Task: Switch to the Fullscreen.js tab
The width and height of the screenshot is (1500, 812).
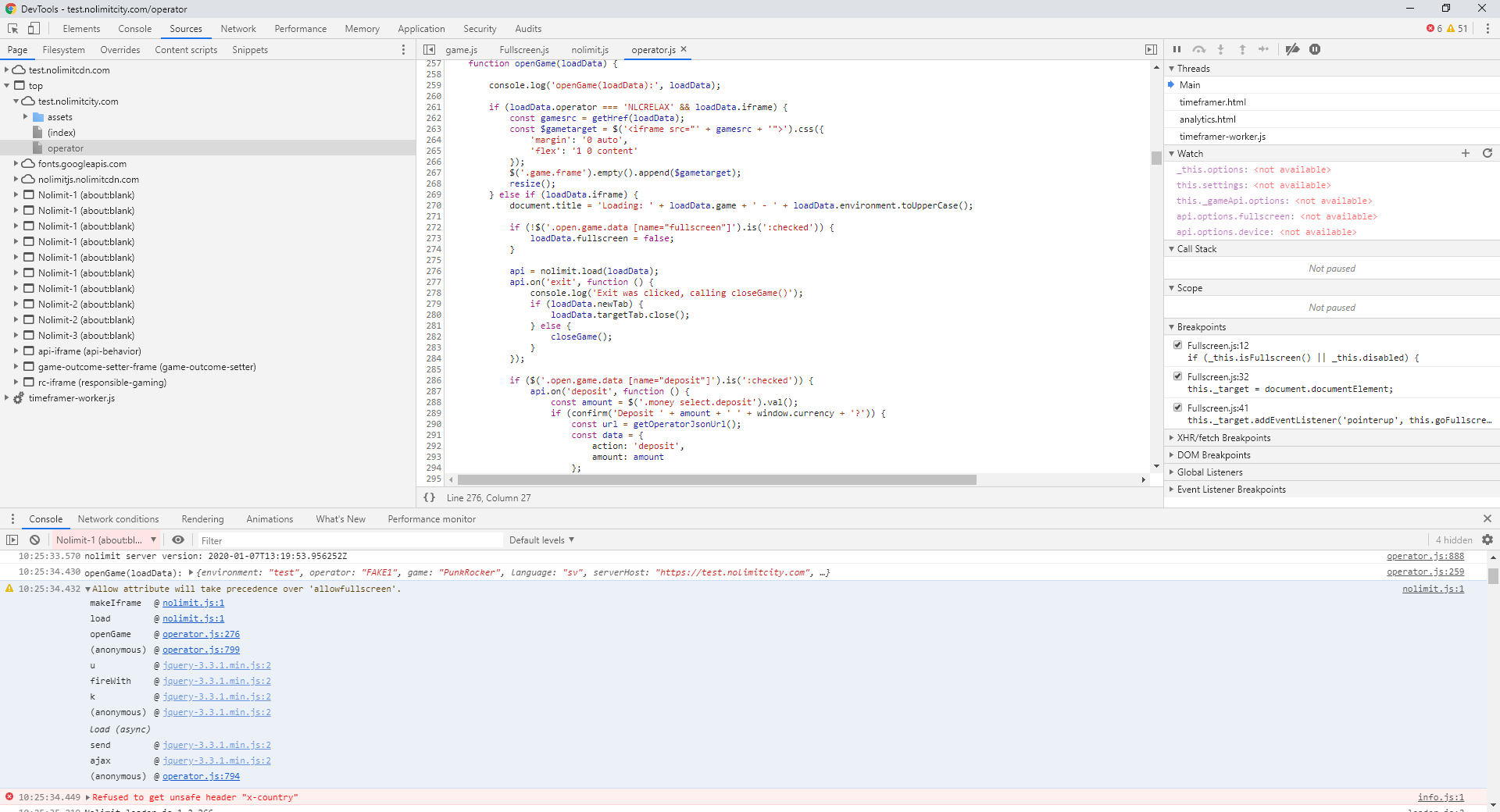Action: tap(524, 49)
